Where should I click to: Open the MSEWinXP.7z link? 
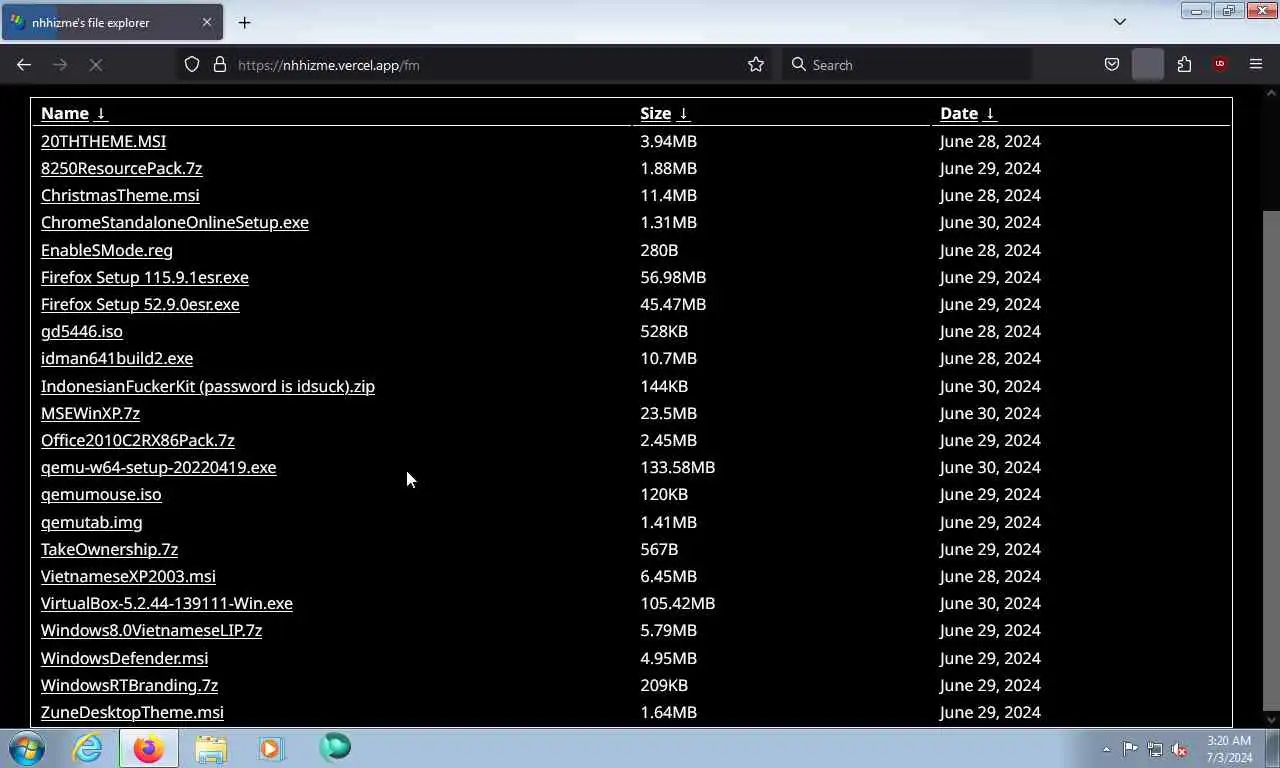click(x=90, y=413)
